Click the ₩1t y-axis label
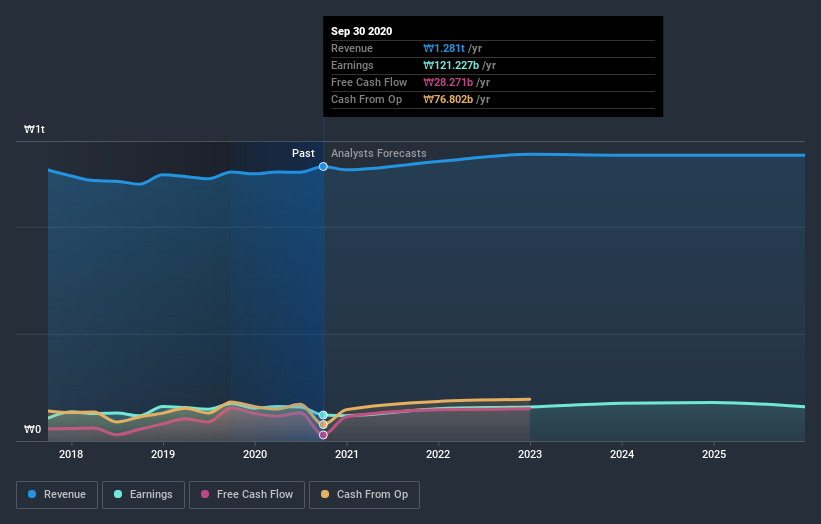The height and width of the screenshot is (524, 821). pyautogui.click(x=35, y=129)
